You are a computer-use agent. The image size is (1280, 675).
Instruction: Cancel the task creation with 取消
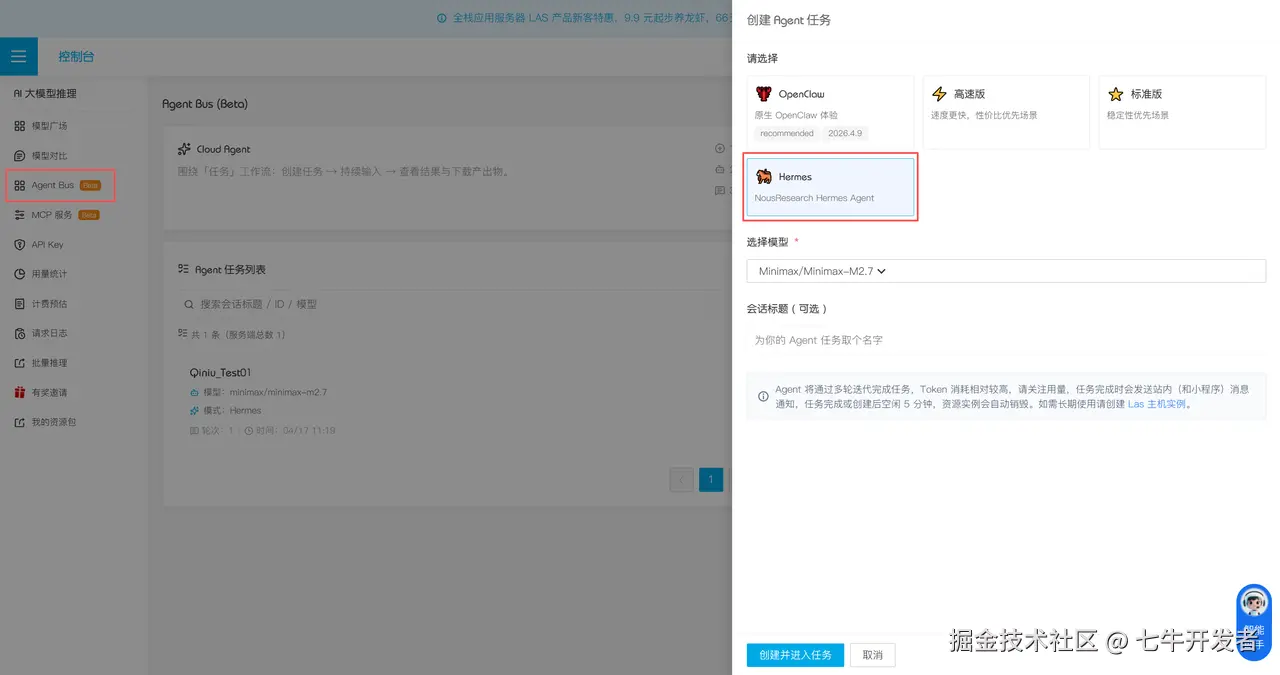pyautogui.click(x=872, y=654)
